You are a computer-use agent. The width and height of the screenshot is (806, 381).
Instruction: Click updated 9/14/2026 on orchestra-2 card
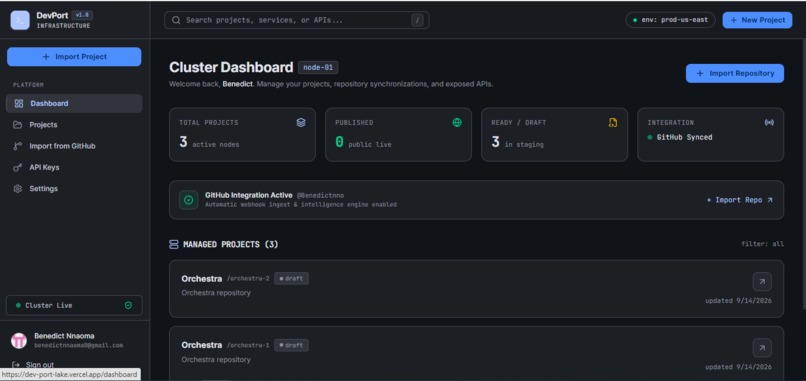click(x=738, y=300)
